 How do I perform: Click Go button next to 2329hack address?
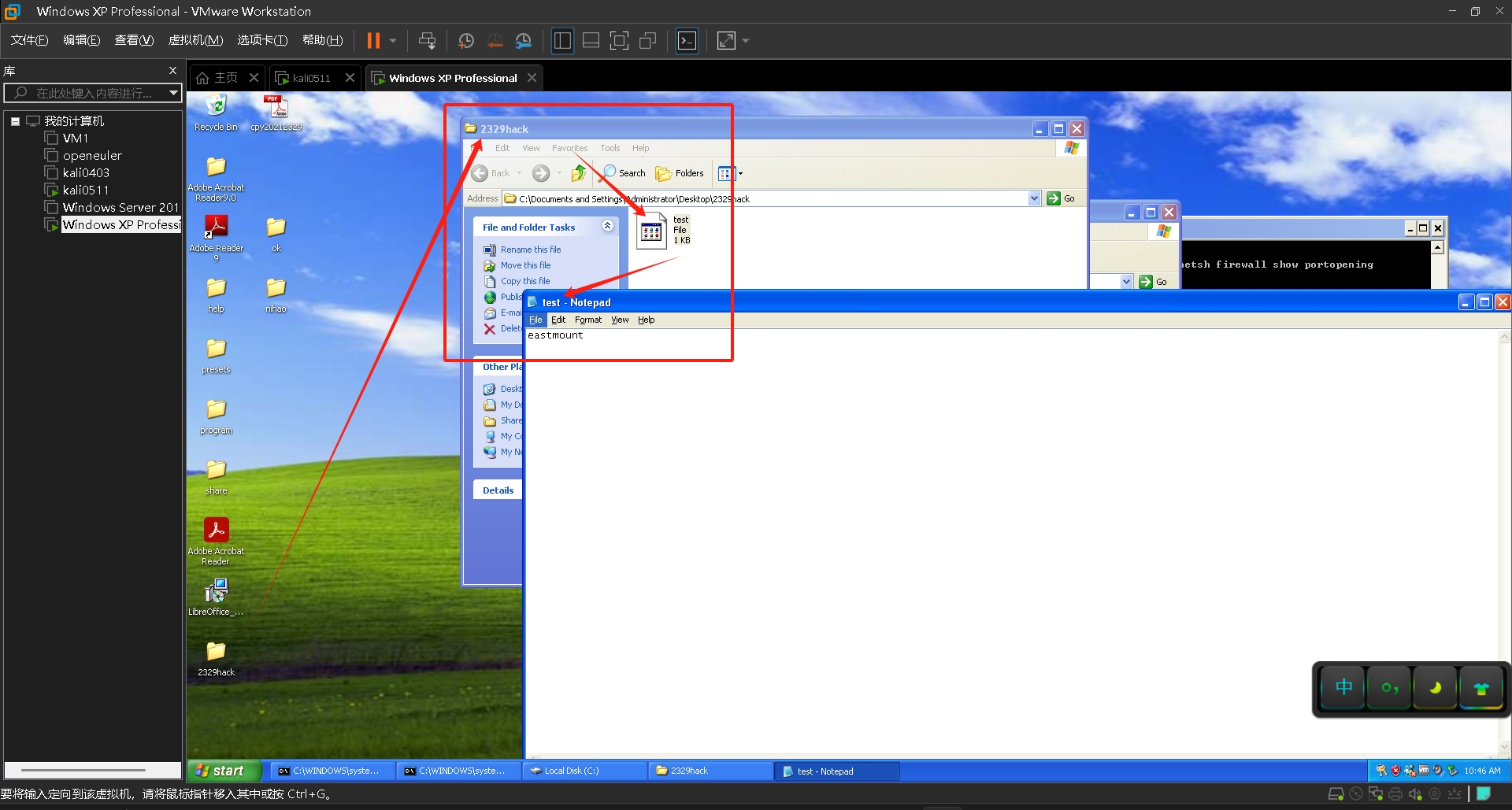point(1061,198)
